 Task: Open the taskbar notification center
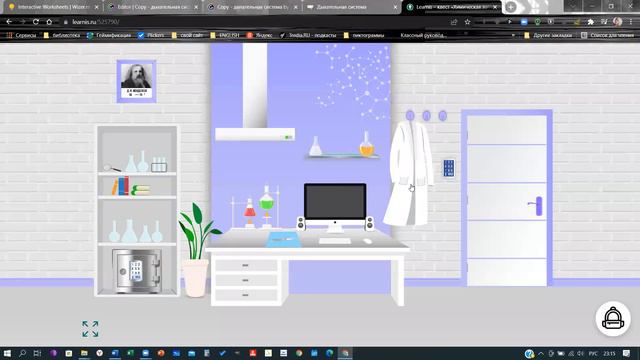click(x=627, y=353)
